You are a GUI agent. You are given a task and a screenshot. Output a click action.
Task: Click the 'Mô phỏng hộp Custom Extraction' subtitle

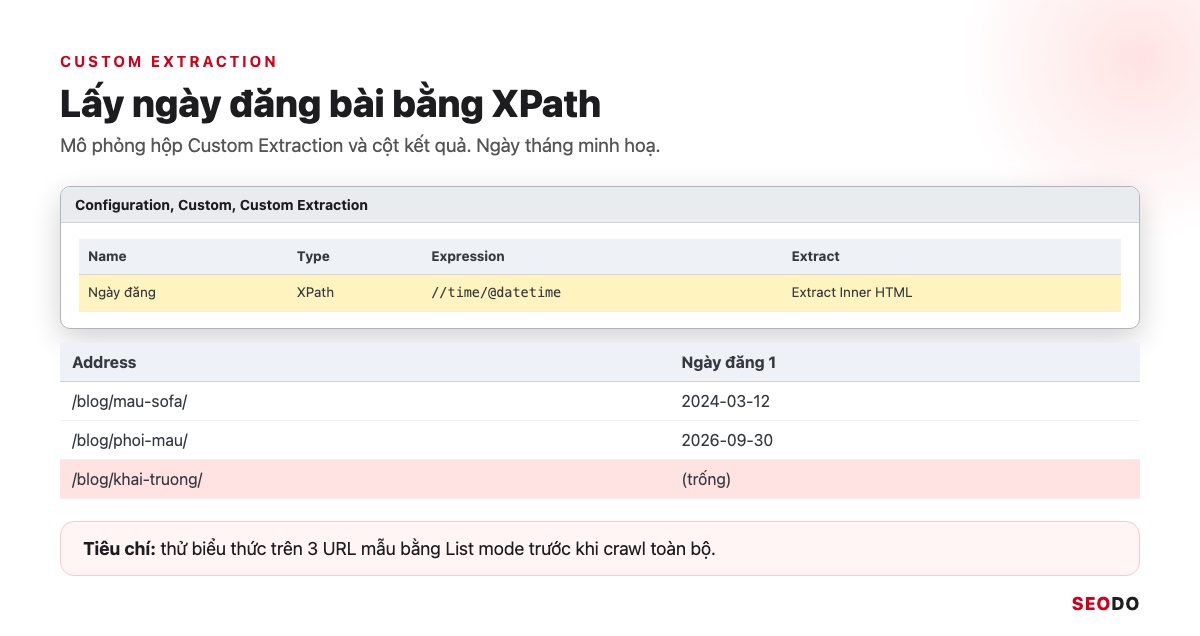click(360, 145)
